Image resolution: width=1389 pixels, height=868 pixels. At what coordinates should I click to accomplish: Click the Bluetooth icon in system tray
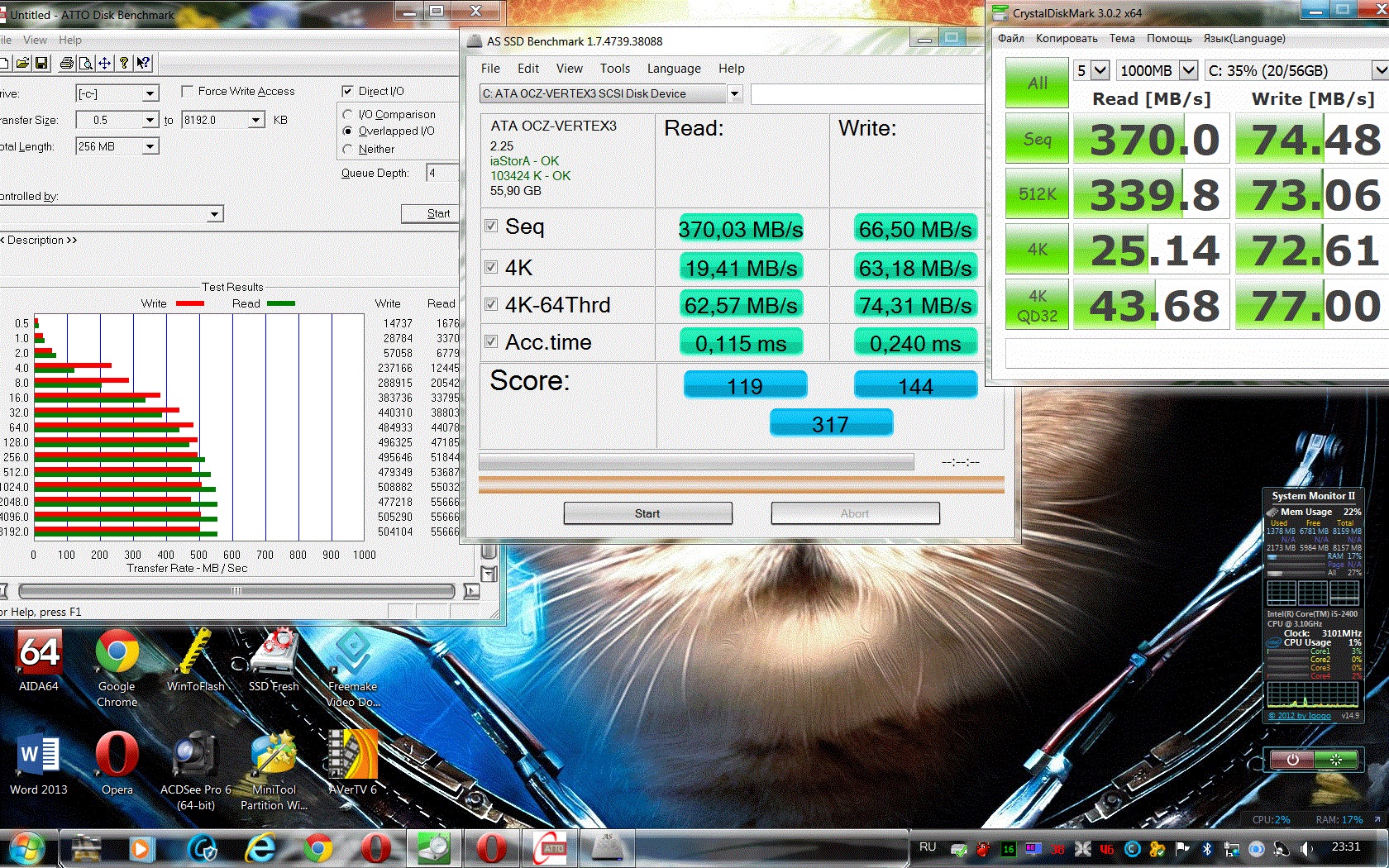(x=1206, y=849)
